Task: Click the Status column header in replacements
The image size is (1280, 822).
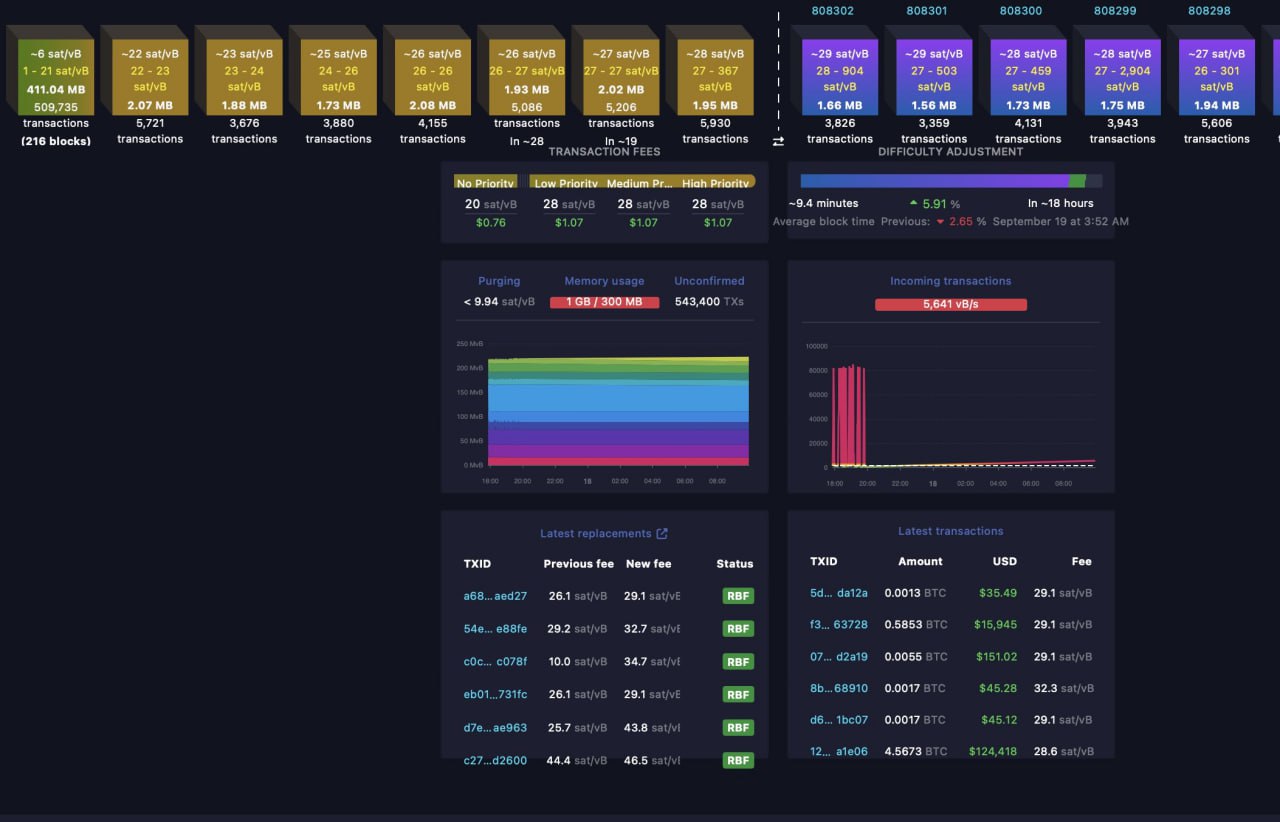Action: click(735, 564)
